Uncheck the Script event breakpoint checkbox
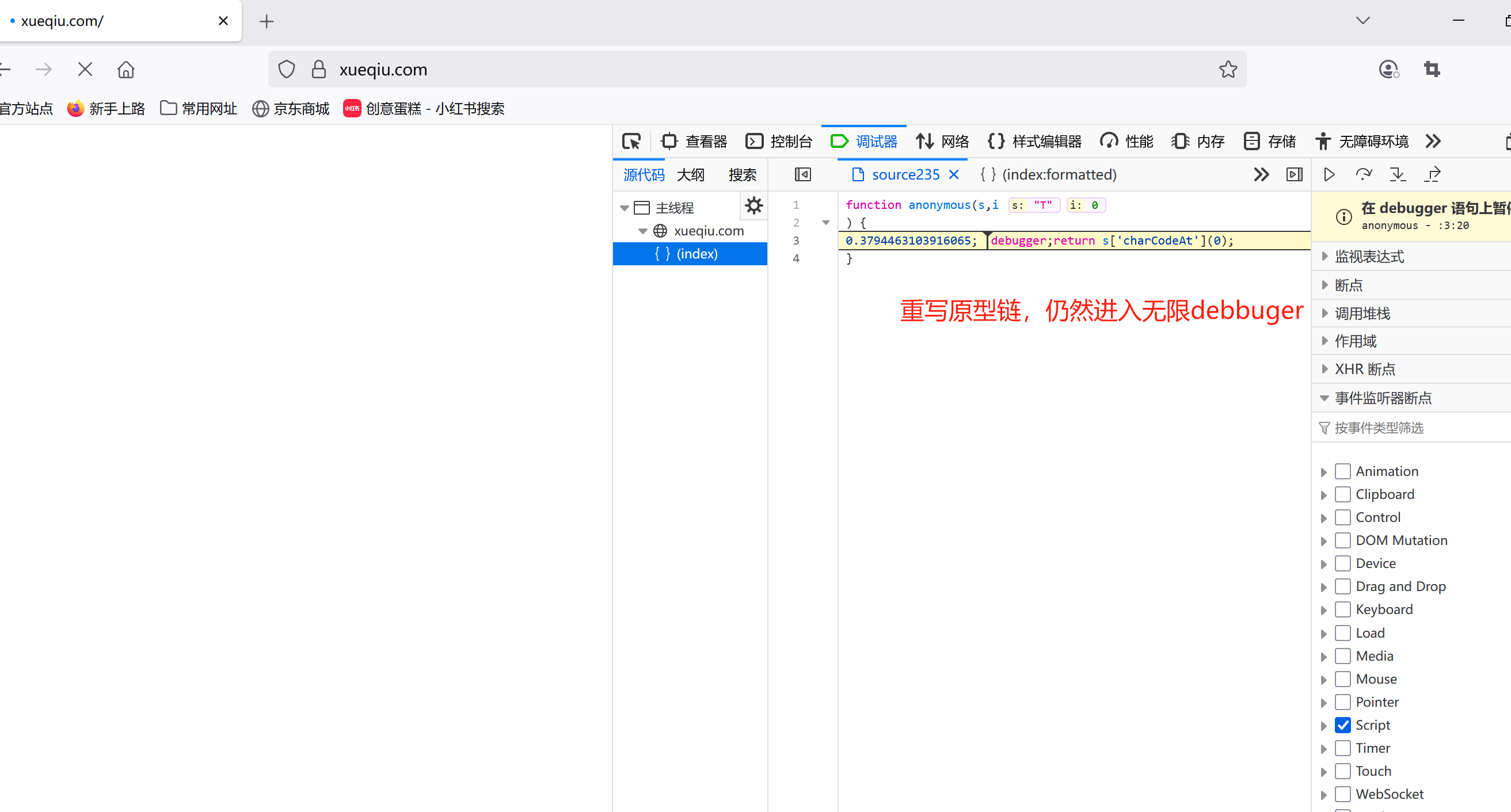The height and width of the screenshot is (812, 1511). click(x=1343, y=725)
